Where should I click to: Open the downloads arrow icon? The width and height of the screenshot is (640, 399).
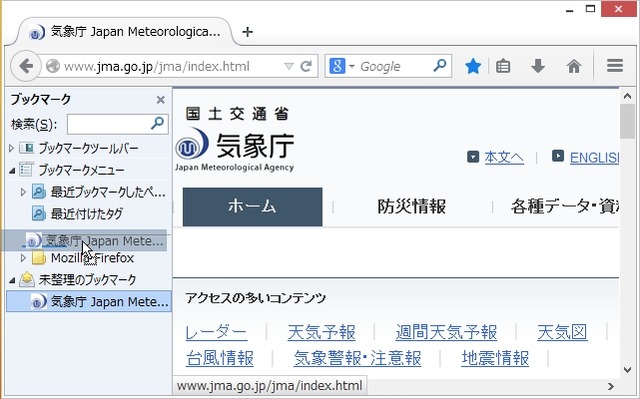pyautogui.click(x=538, y=66)
